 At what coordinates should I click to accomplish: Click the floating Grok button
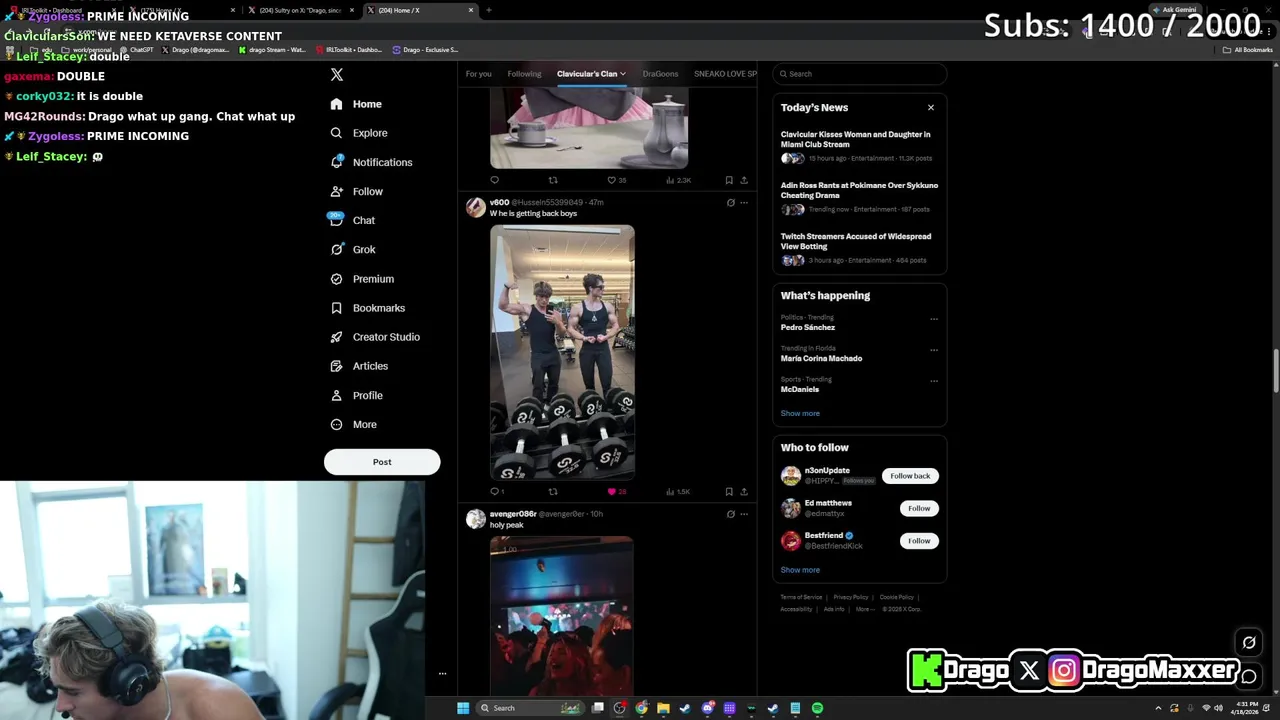[1249, 643]
